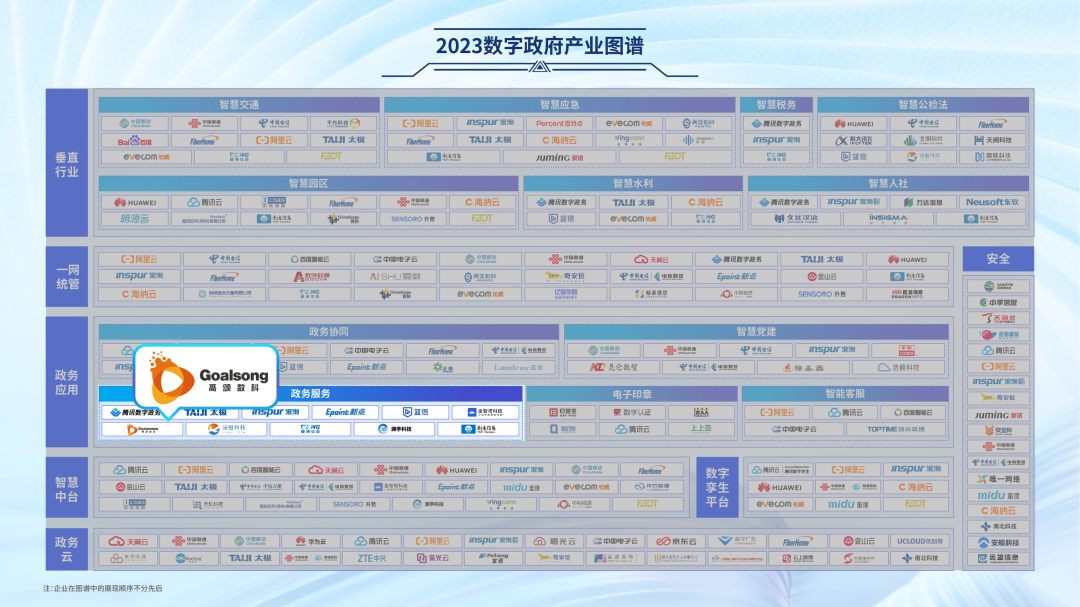
Task: Select the INSIGMA logo in 智慧人社
Action: pyautogui.click(x=888, y=219)
